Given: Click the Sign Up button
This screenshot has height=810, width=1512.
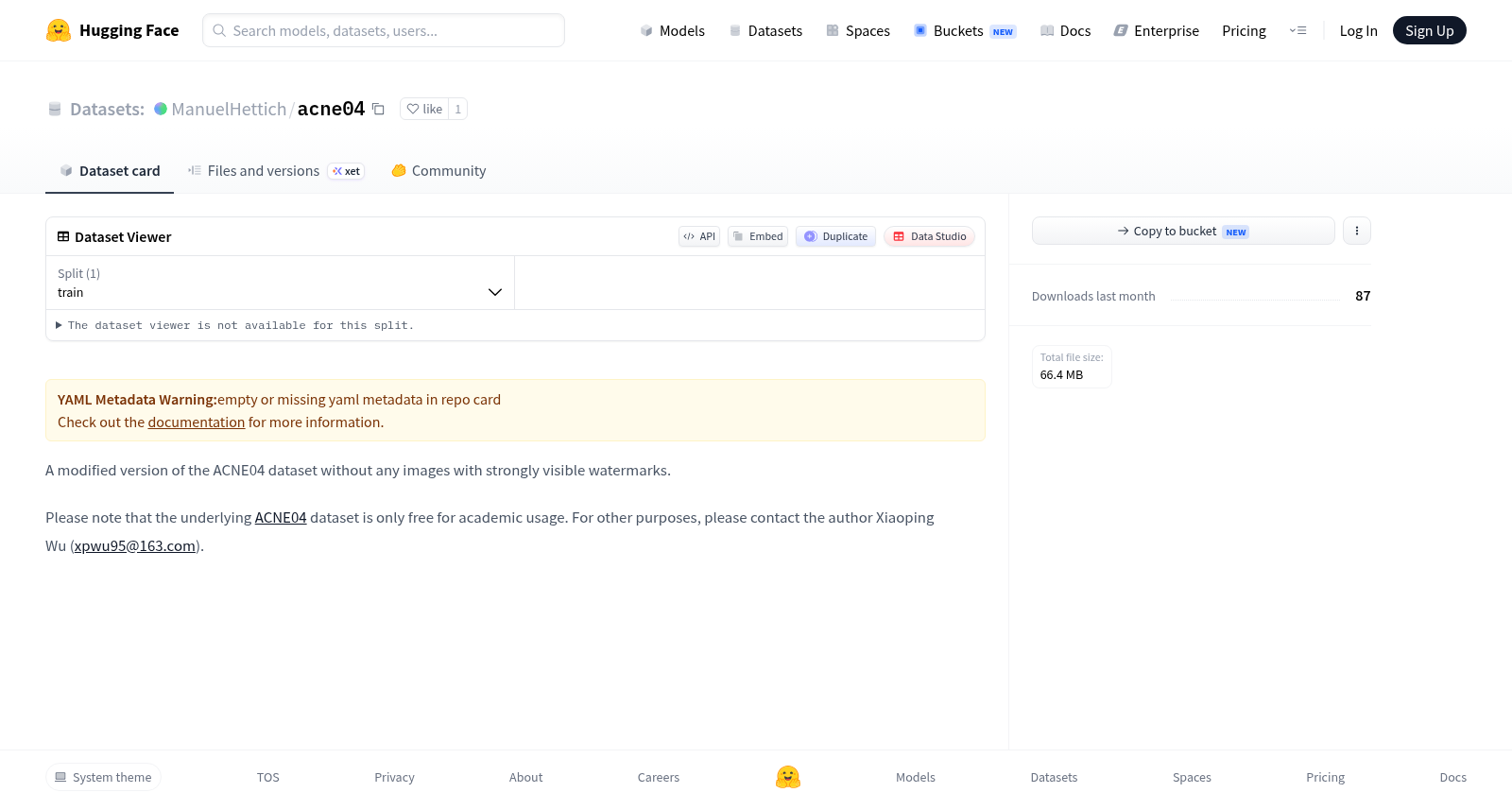Looking at the screenshot, I should coord(1430,30).
